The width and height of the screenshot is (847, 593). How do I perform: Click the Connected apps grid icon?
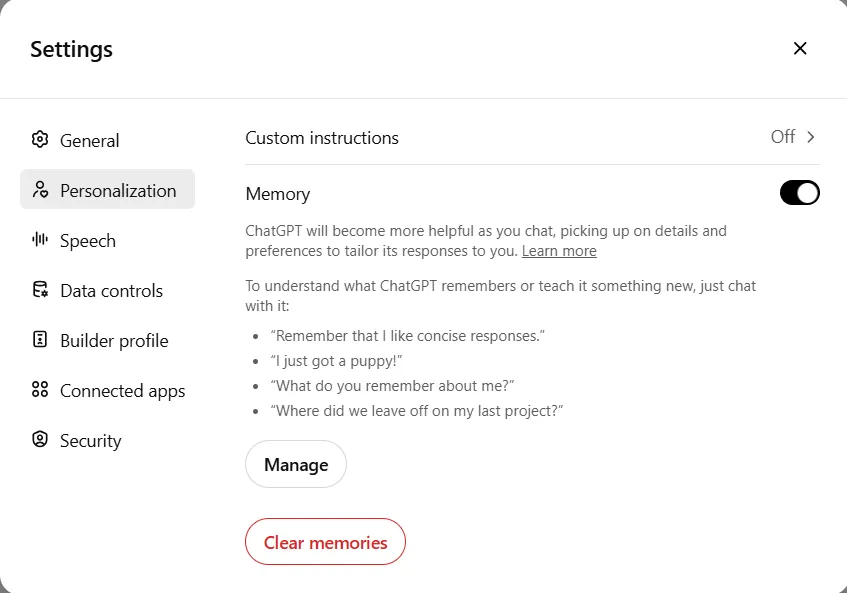pos(40,389)
